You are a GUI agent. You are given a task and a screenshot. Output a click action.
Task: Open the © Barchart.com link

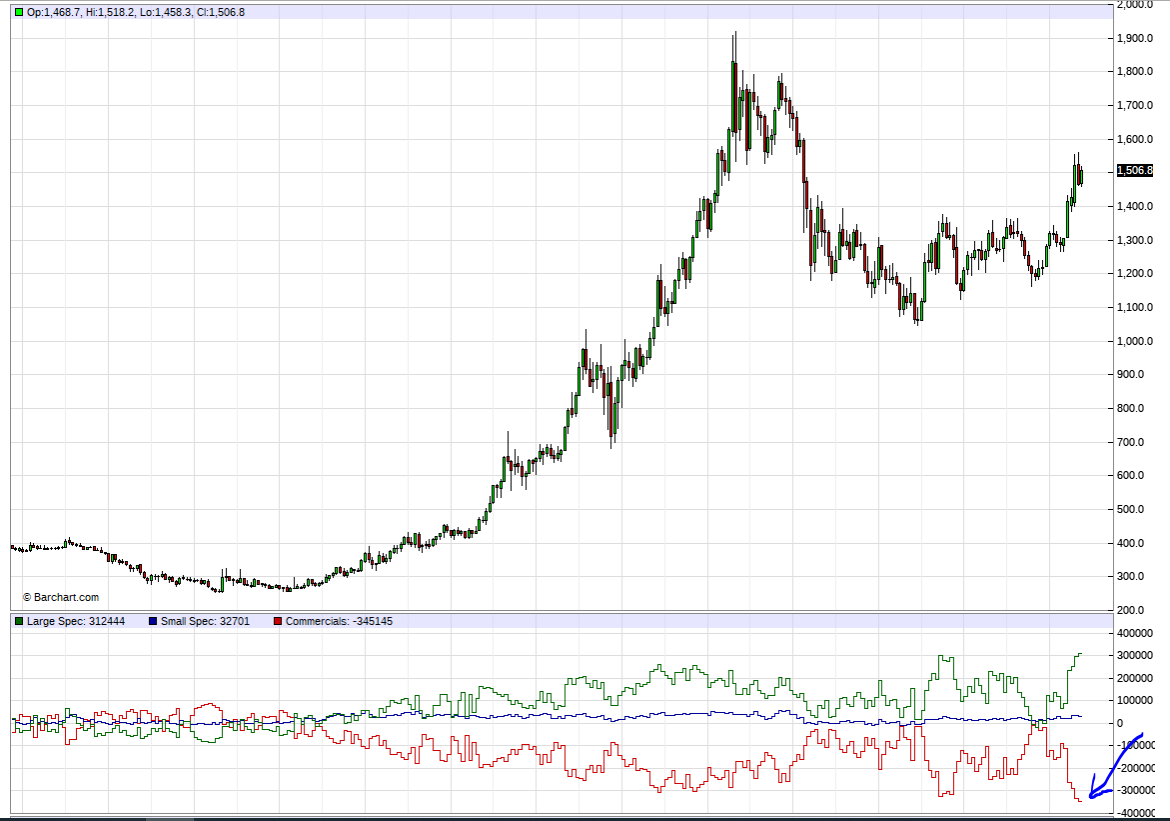pos(61,597)
